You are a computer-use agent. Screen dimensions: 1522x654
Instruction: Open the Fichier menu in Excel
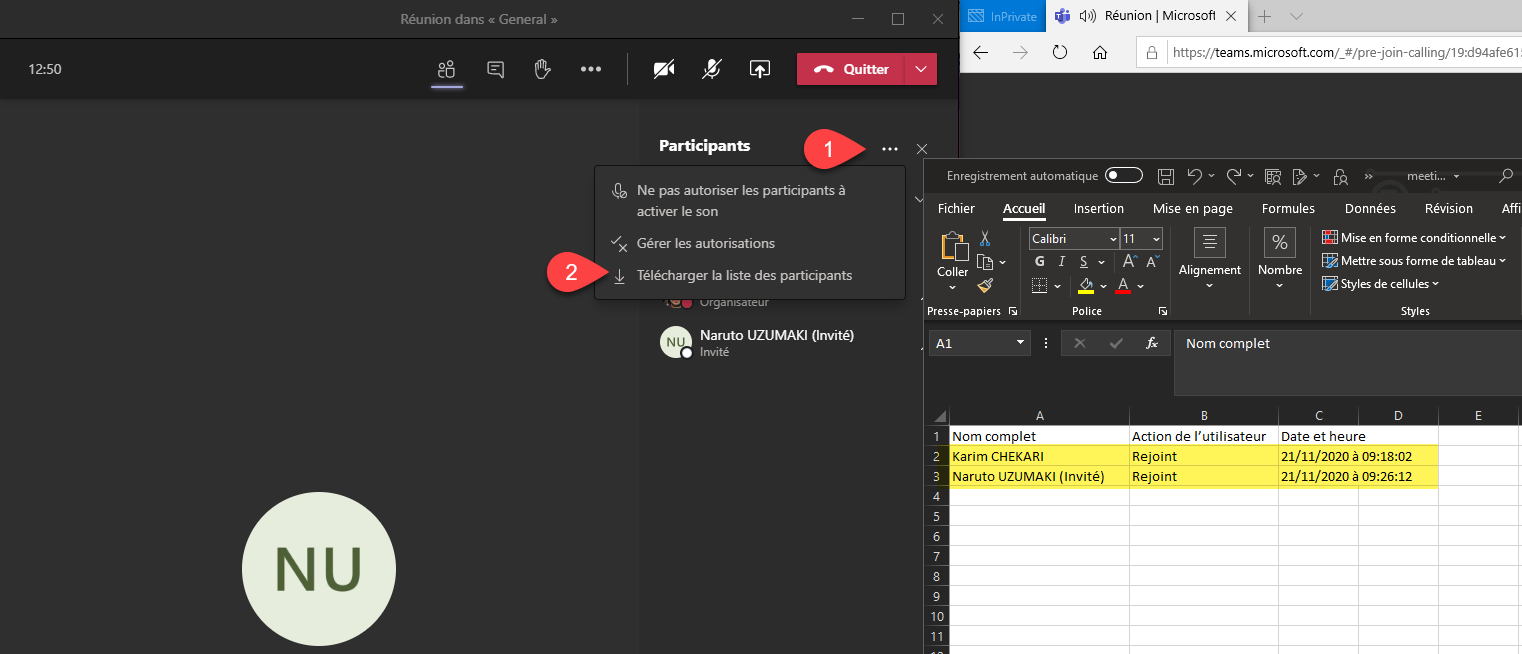pyautogui.click(x=956, y=209)
